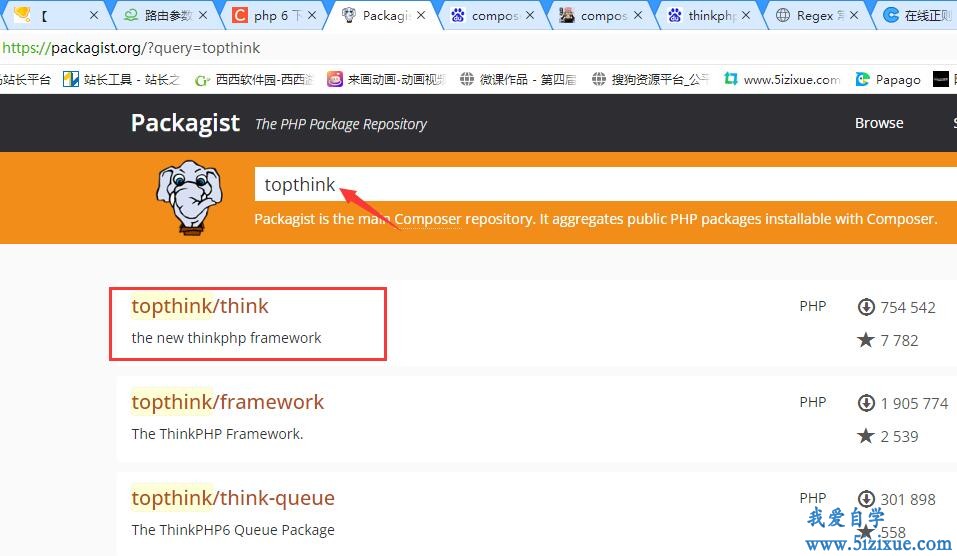
Task: Click the Packagist logo title
Action: tap(185, 123)
